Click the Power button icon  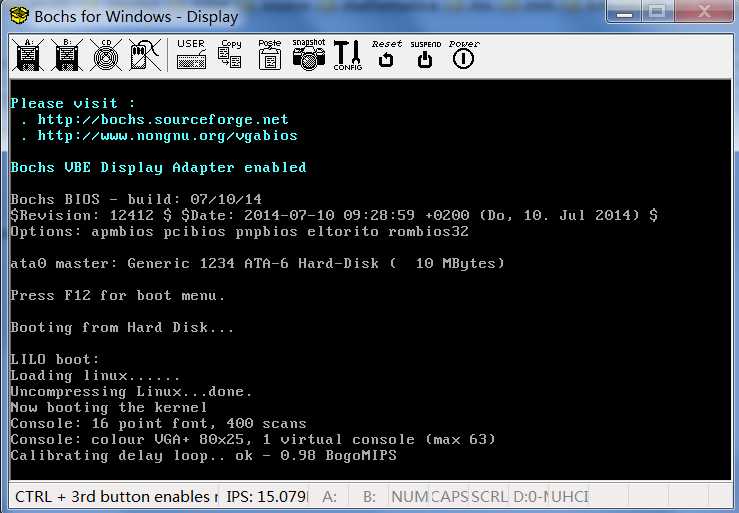pyautogui.click(x=464, y=55)
